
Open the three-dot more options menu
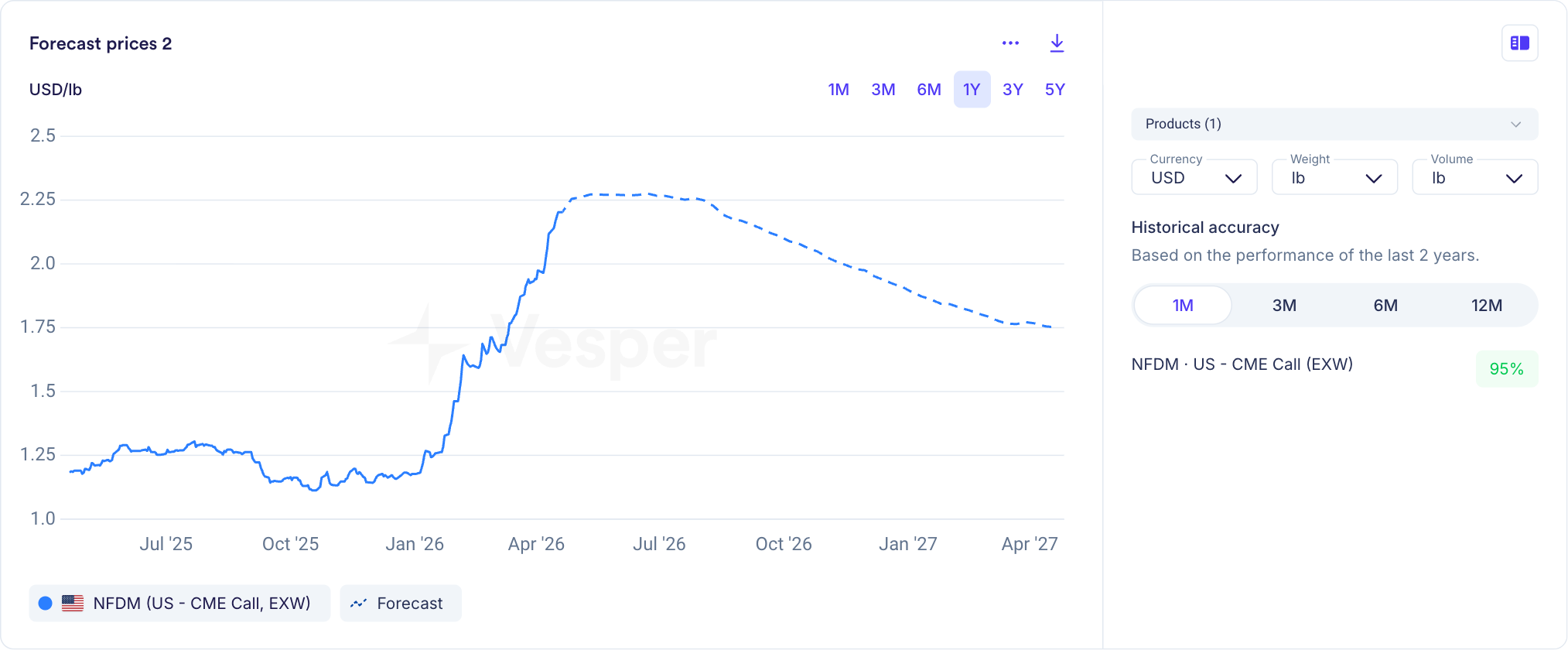click(1010, 43)
